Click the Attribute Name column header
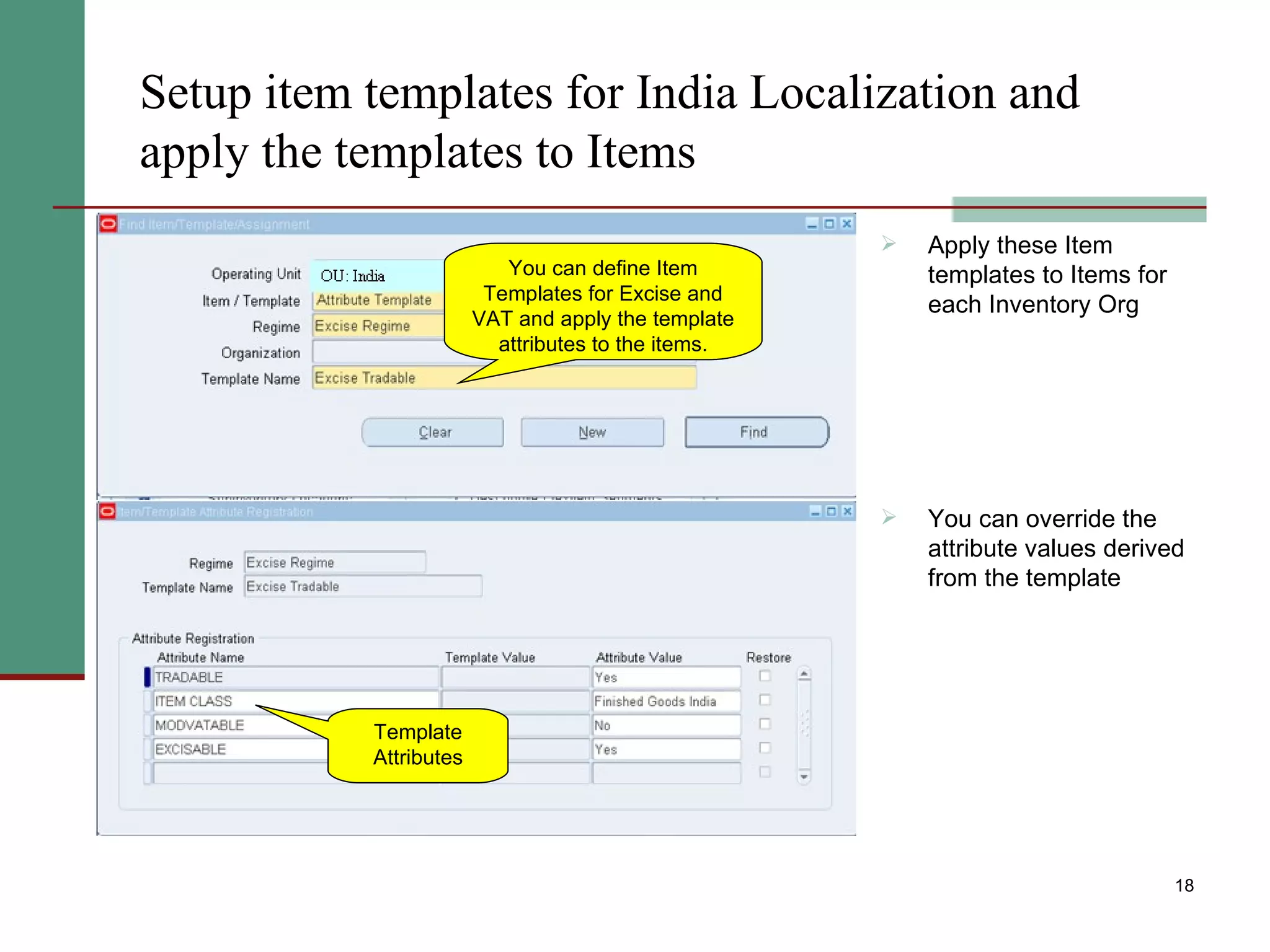1270x952 pixels. click(x=200, y=658)
